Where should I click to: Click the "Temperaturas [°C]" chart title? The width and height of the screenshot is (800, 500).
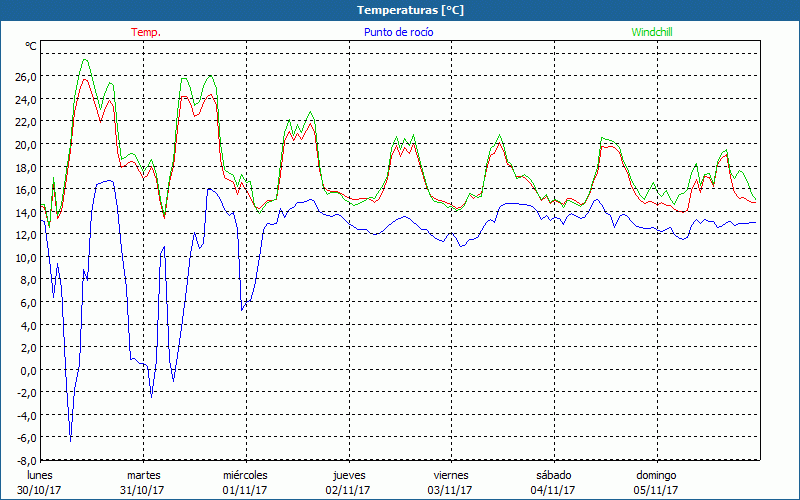pyautogui.click(x=399, y=10)
